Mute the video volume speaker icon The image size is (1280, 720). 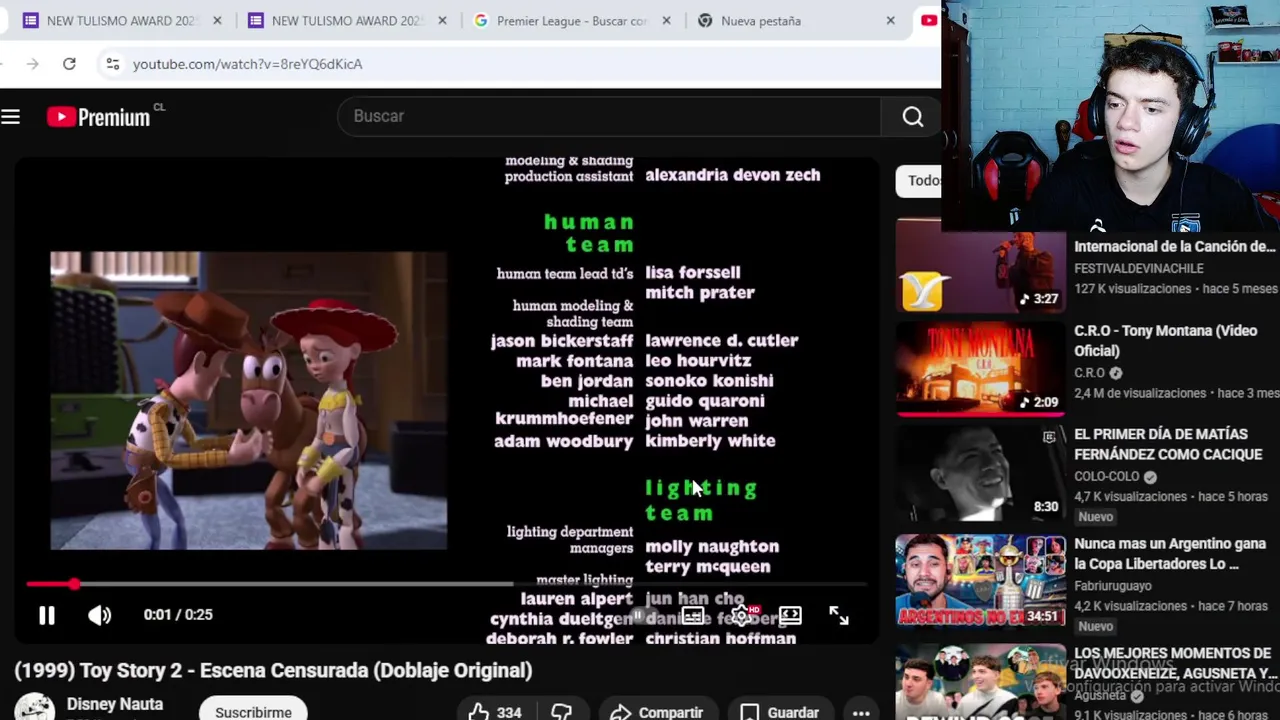click(99, 615)
